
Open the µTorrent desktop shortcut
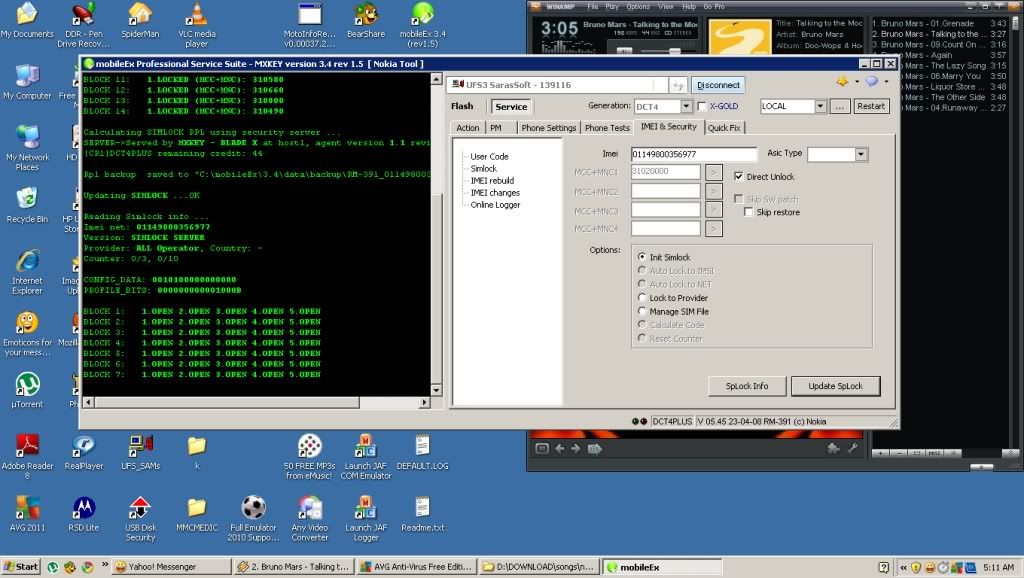[x=27, y=390]
